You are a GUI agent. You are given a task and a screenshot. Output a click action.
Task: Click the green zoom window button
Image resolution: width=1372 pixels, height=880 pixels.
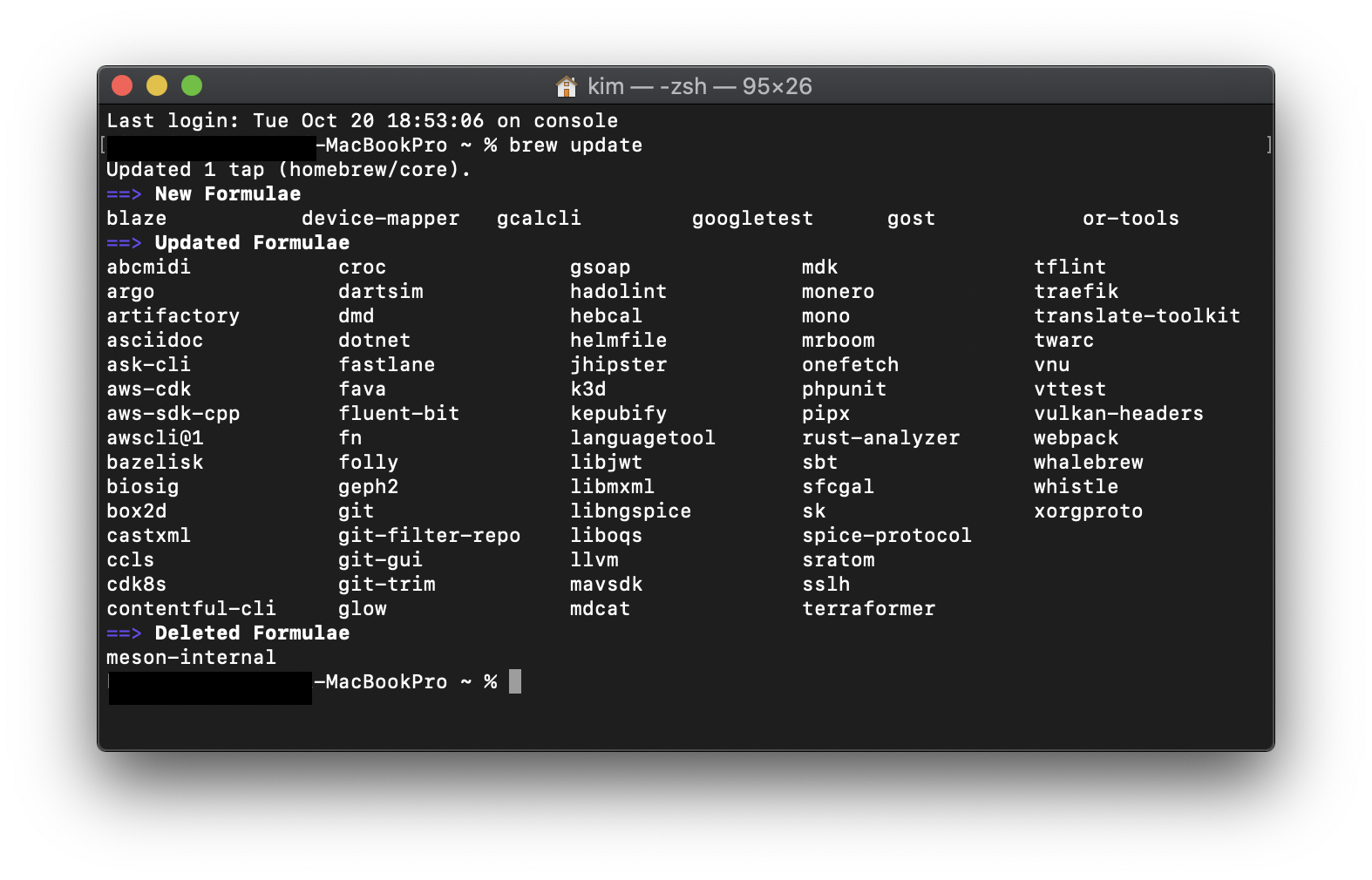[192, 85]
